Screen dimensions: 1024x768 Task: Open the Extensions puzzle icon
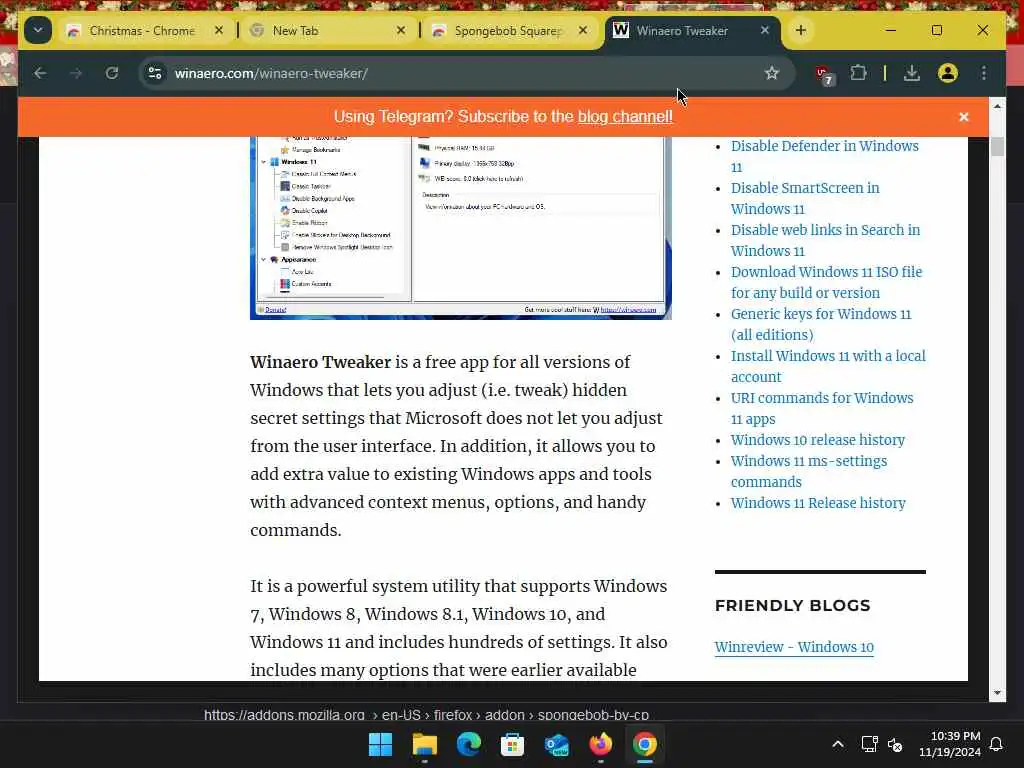pyautogui.click(x=859, y=73)
